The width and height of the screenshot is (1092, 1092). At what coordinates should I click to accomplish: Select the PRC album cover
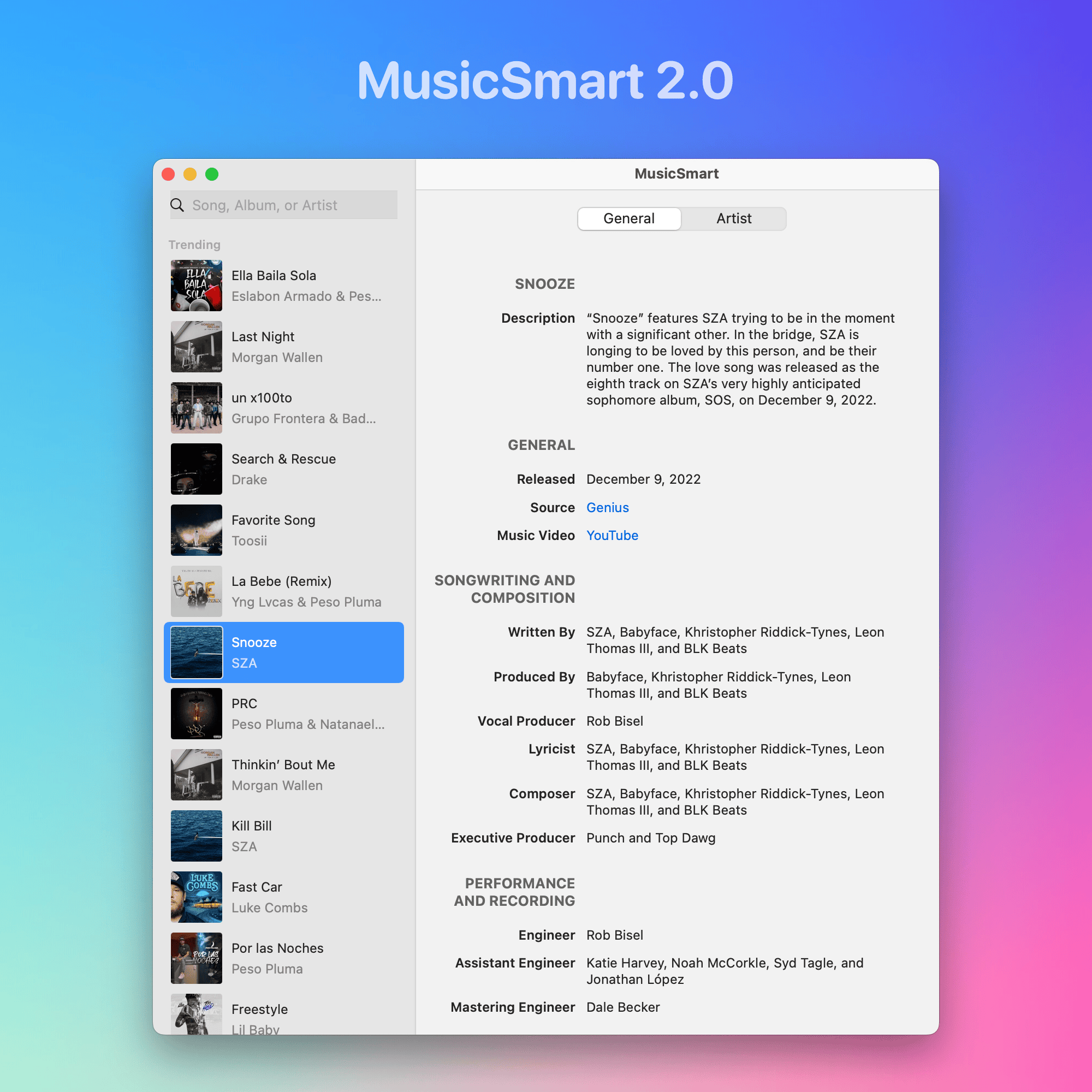click(x=197, y=713)
